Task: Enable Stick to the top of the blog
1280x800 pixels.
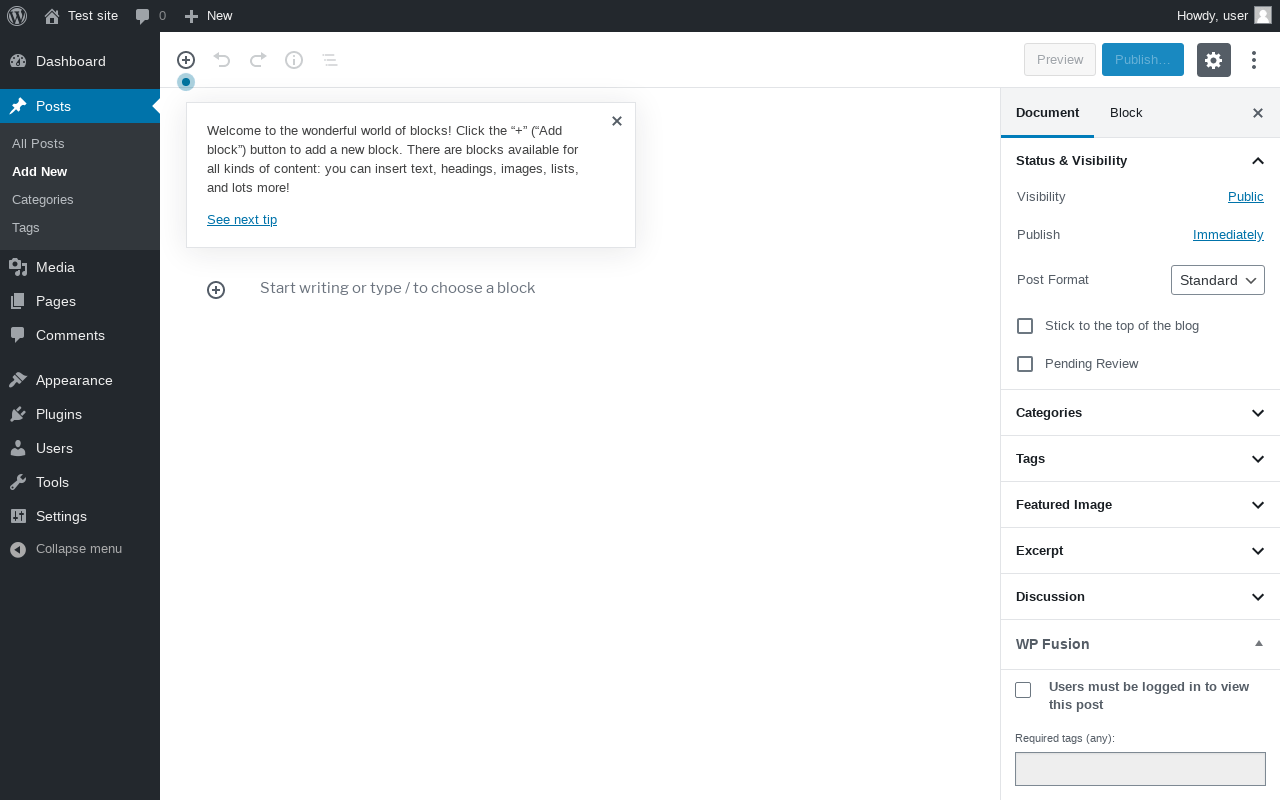Action: tap(1025, 326)
